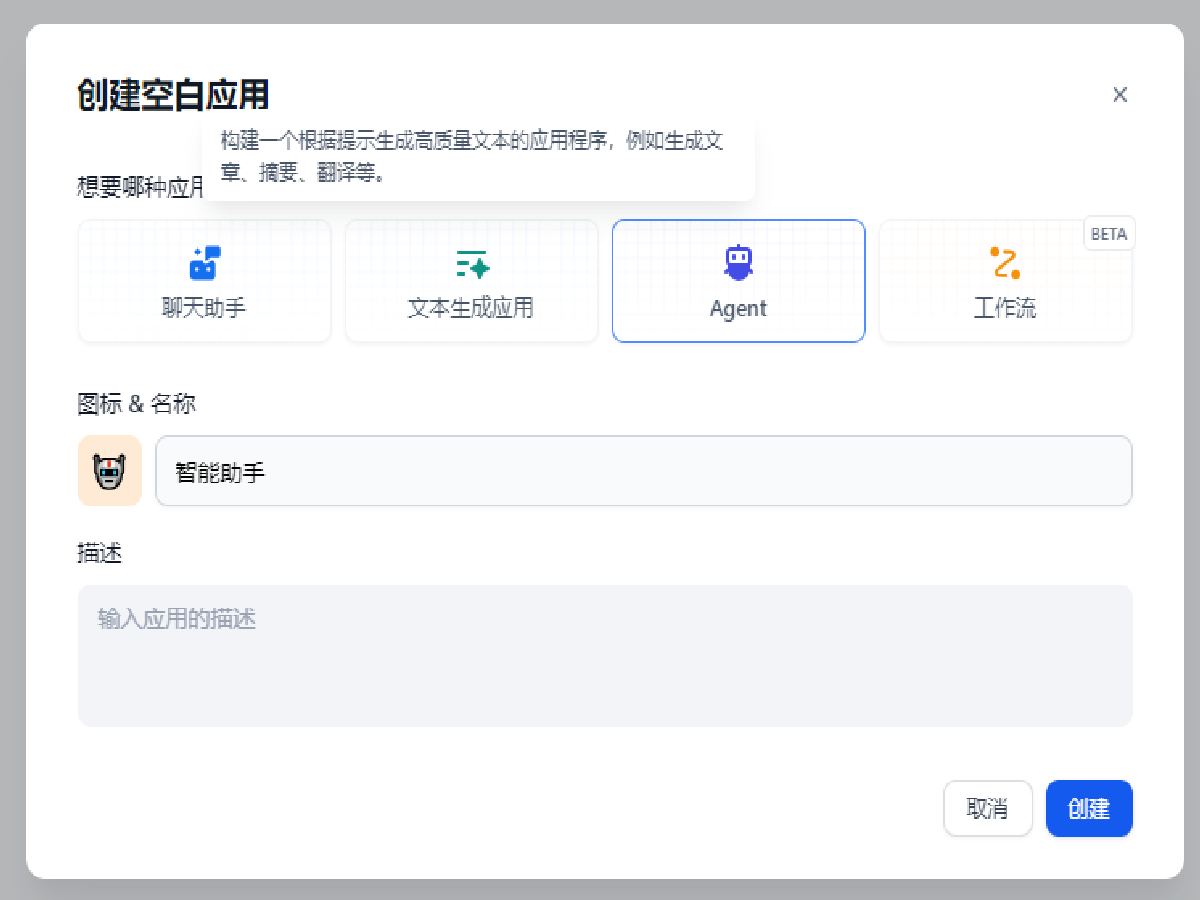Pick the Agent app type label
1200x900 pixels.
pos(738,309)
